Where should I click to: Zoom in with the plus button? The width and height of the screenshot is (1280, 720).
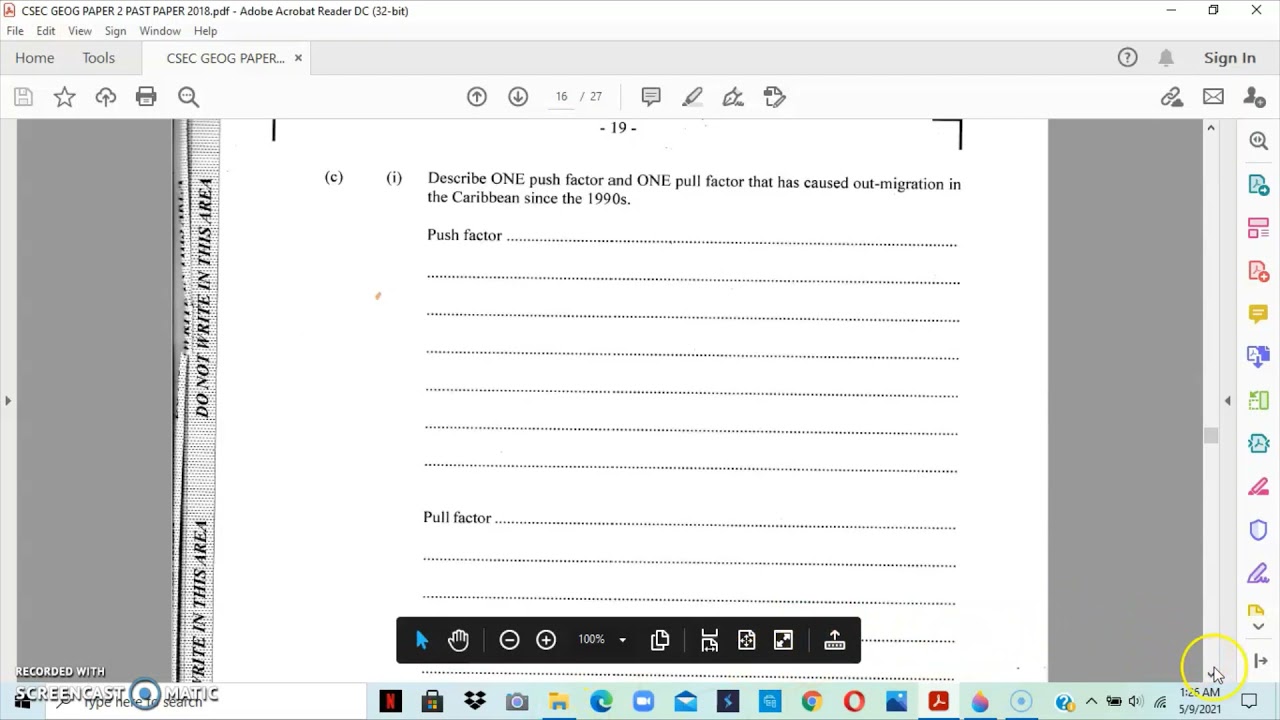546,640
